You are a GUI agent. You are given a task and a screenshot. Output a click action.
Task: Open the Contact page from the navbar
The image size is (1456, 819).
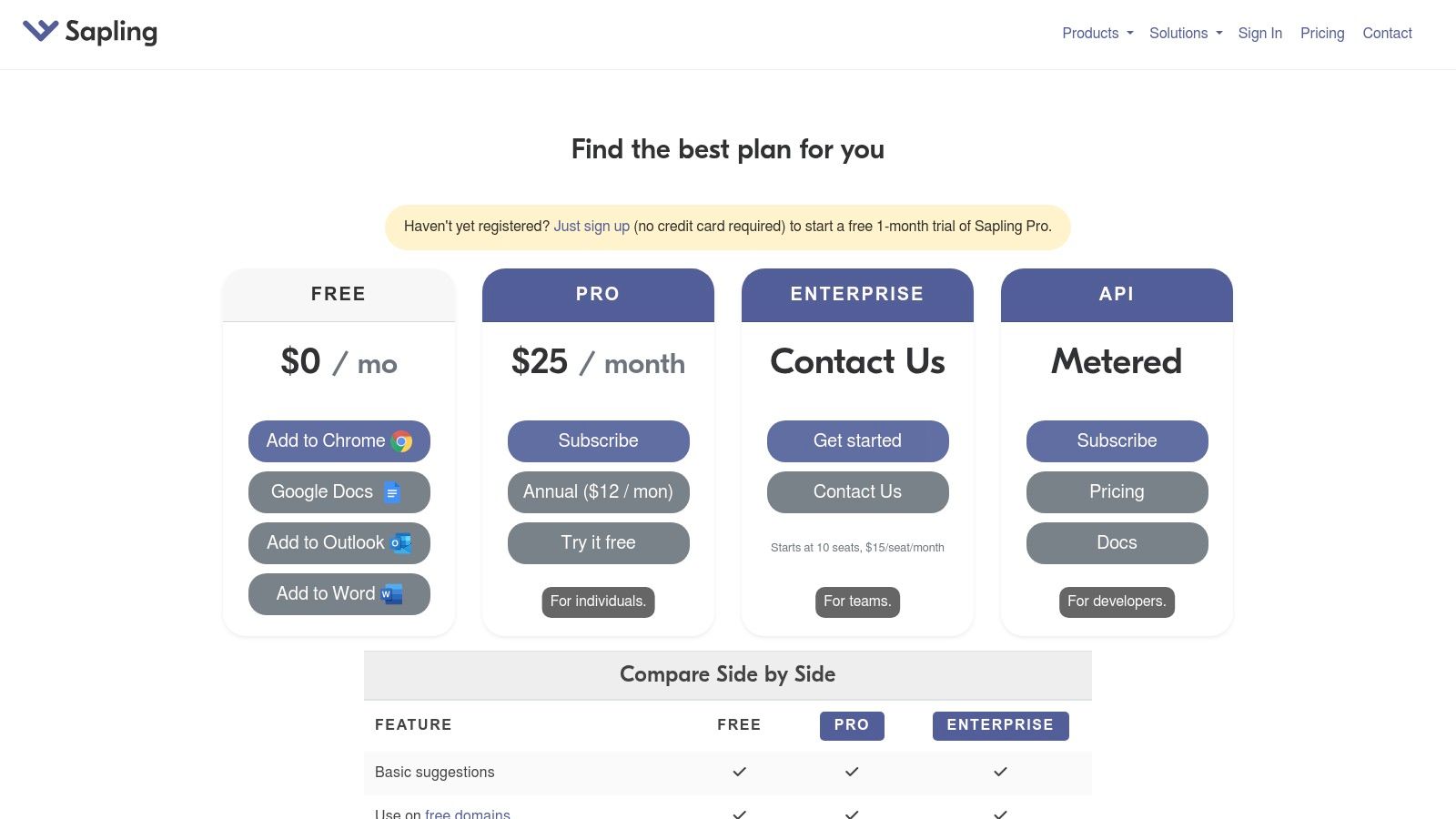(1387, 33)
